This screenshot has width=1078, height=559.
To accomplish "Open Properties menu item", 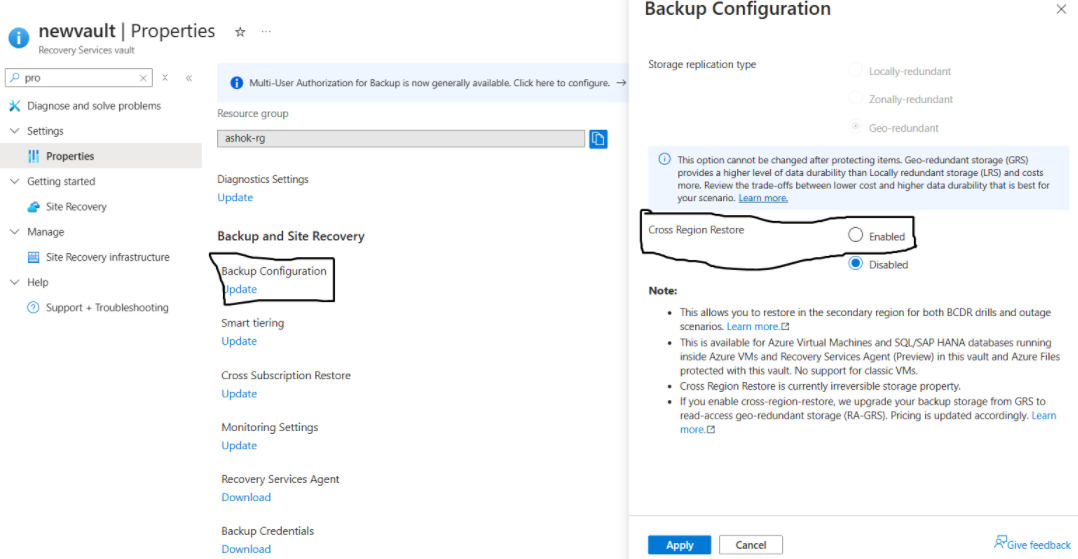I will 70,156.
